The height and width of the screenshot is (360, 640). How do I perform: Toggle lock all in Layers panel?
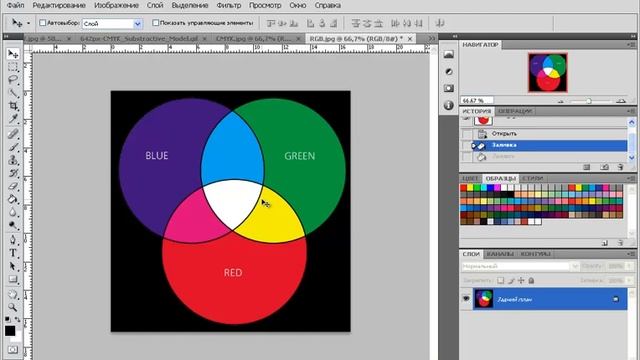[531, 280]
